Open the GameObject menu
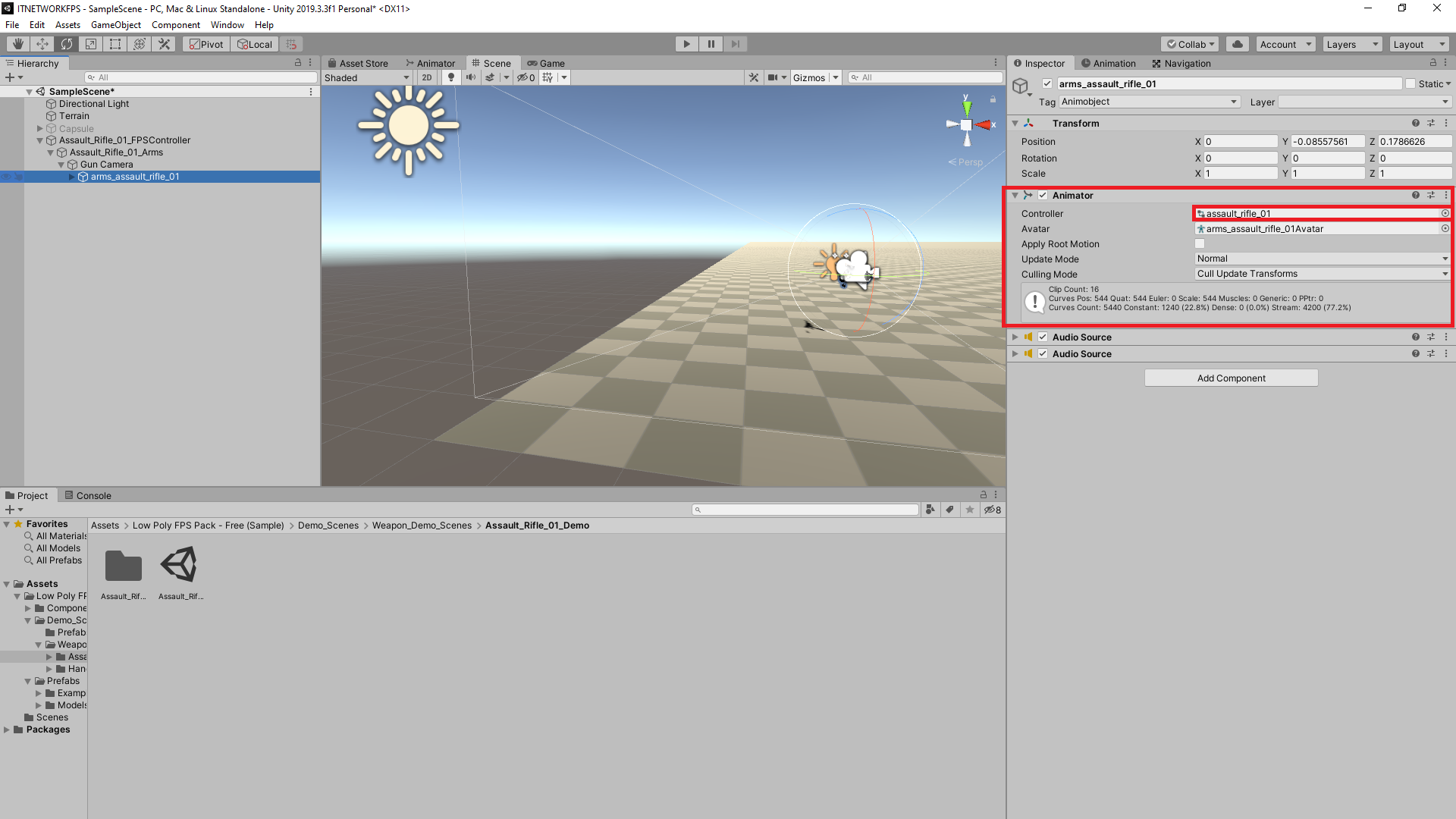This screenshot has height=819, width=1456. tap(115, 24)
